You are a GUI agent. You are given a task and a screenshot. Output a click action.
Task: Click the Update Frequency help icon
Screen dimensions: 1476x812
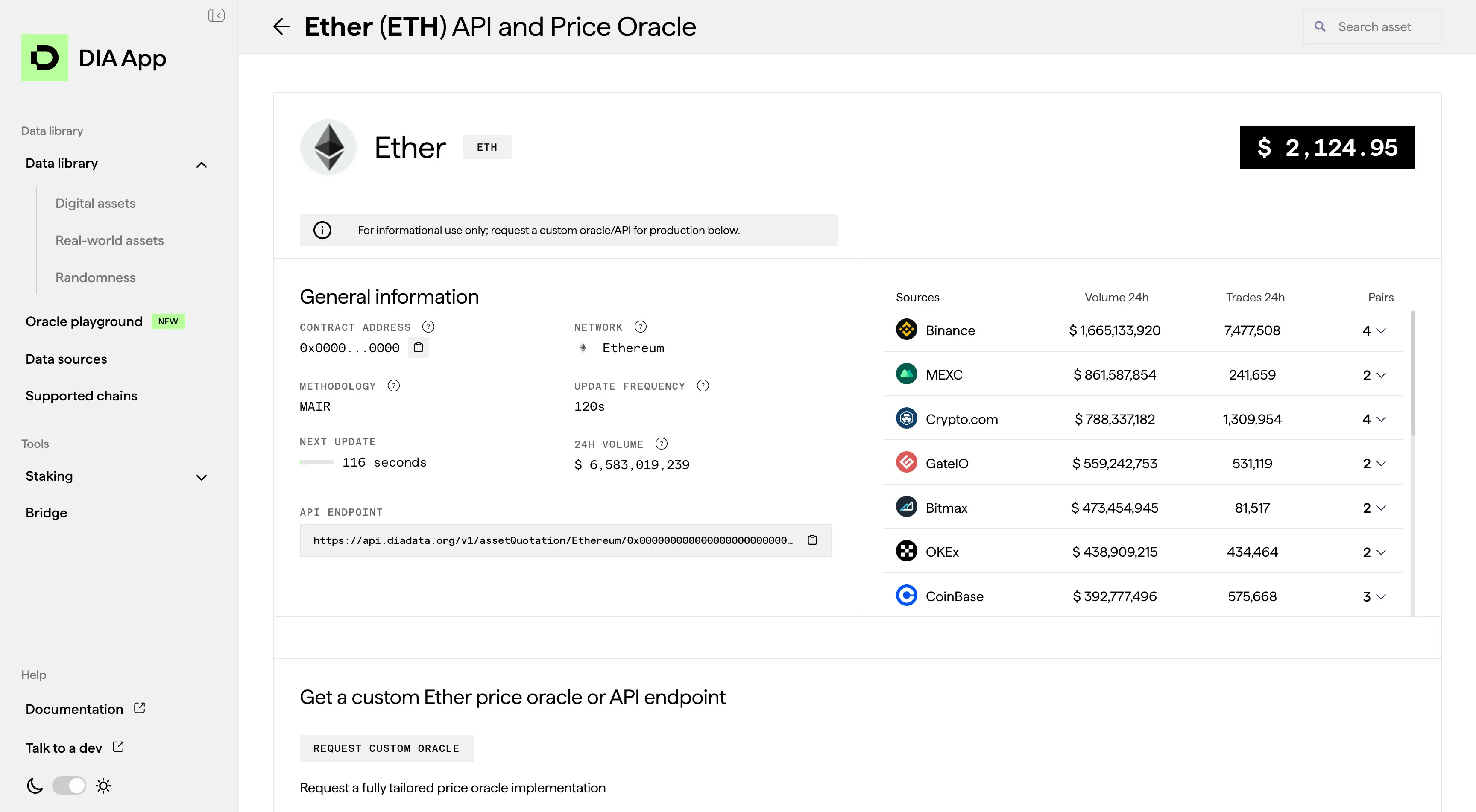[x=703, y=386]
